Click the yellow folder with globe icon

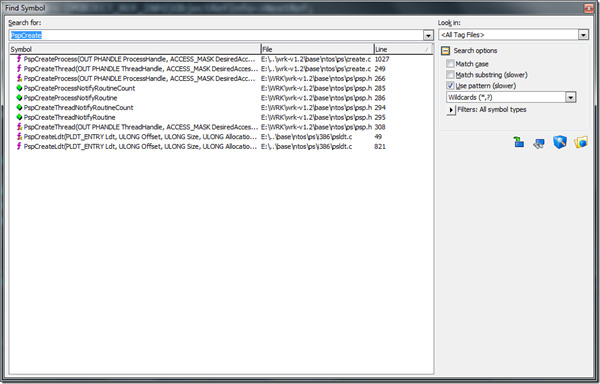coord(580,143)
